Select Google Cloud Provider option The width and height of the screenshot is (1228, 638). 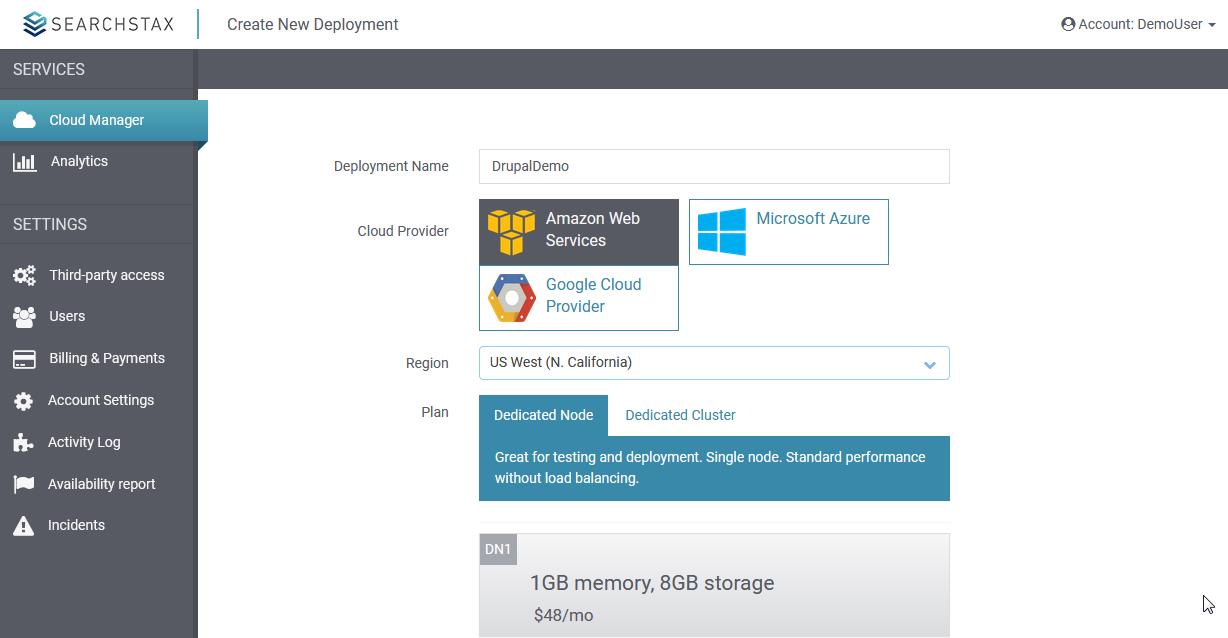pos(579,298)
